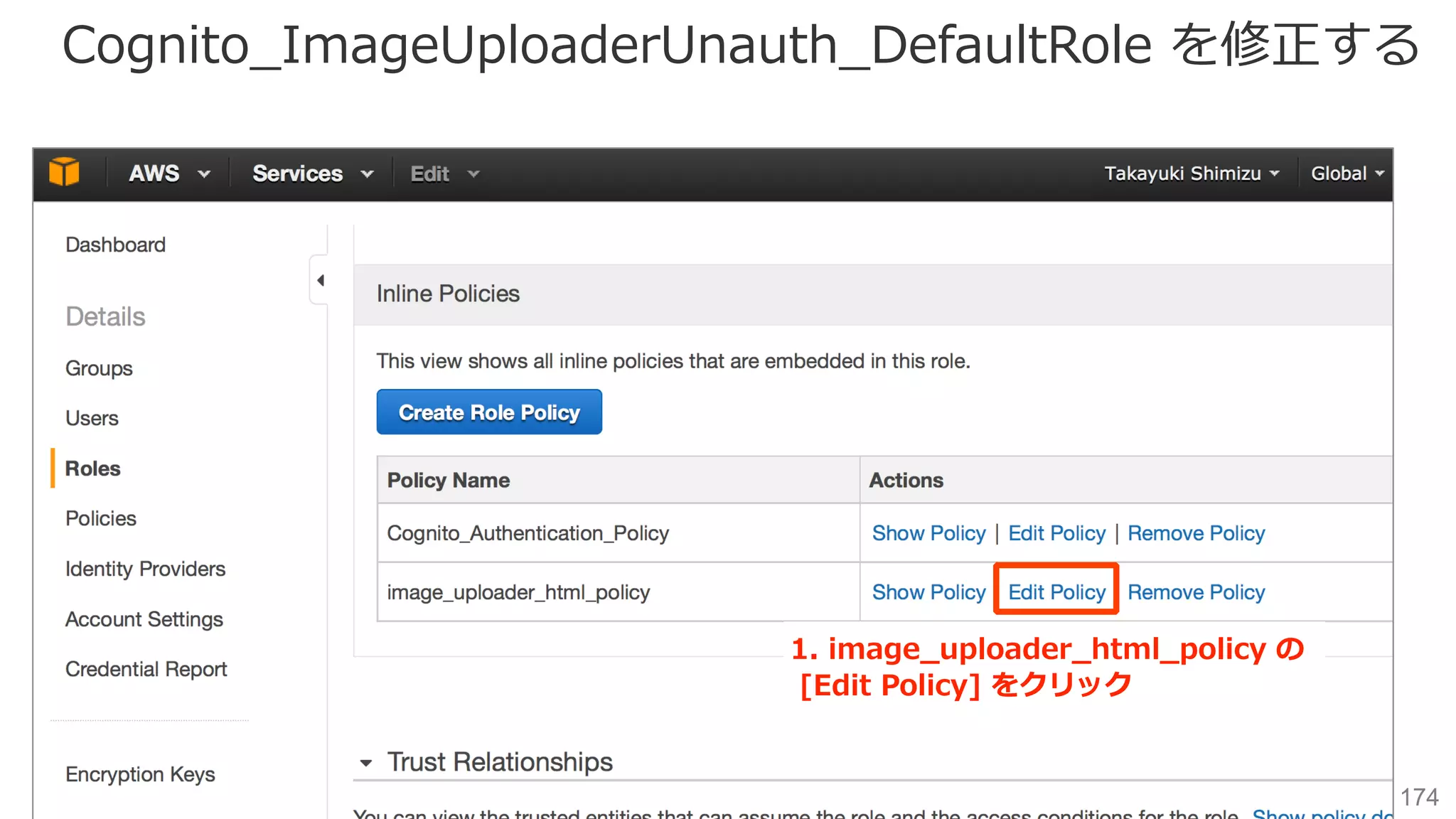Open Identity Providers in the sidebar
Viewport: 1456px width, 819px height.
click(145, 569)
